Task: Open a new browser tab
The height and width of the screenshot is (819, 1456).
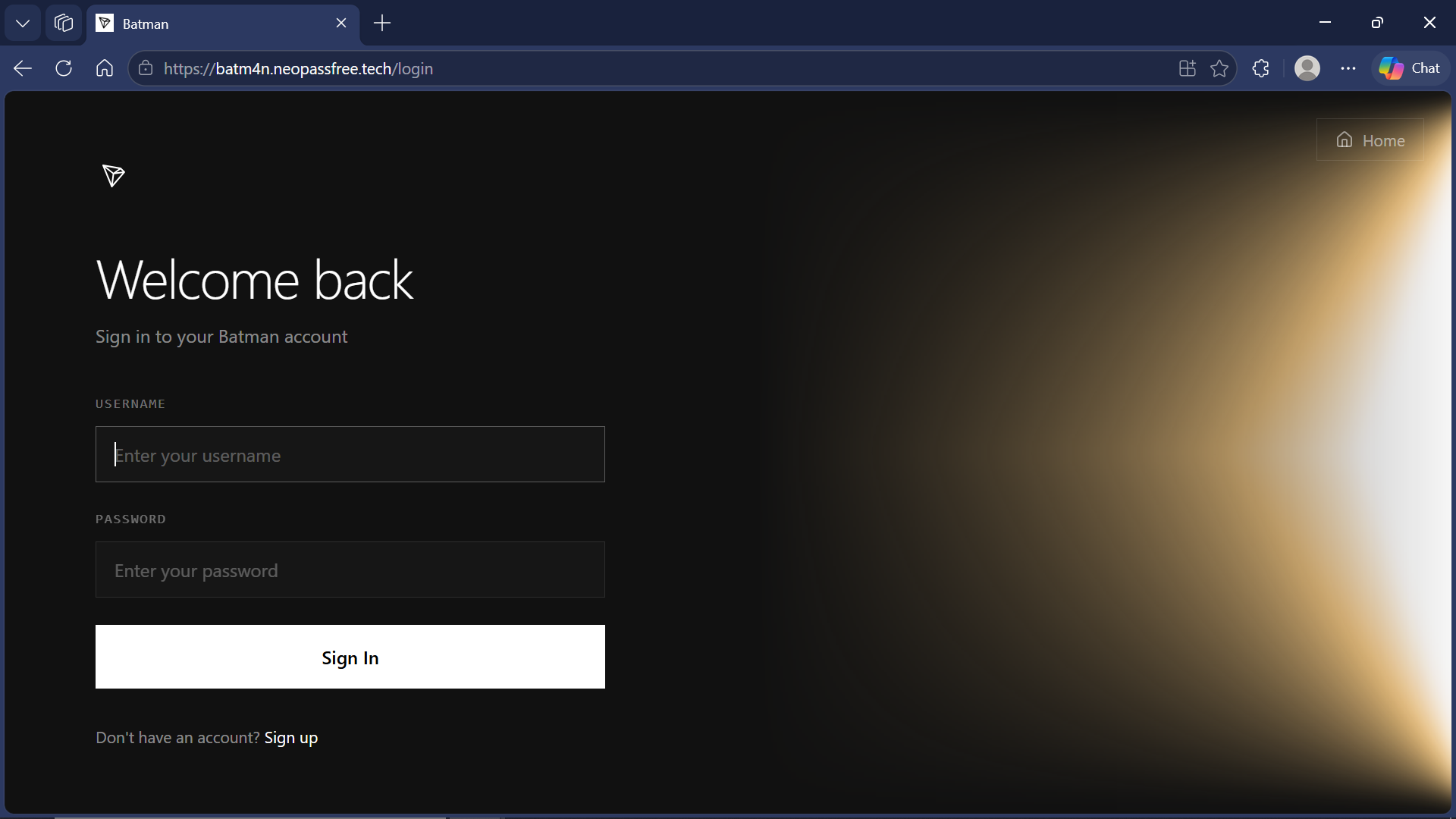Action: tap(381, 24)
